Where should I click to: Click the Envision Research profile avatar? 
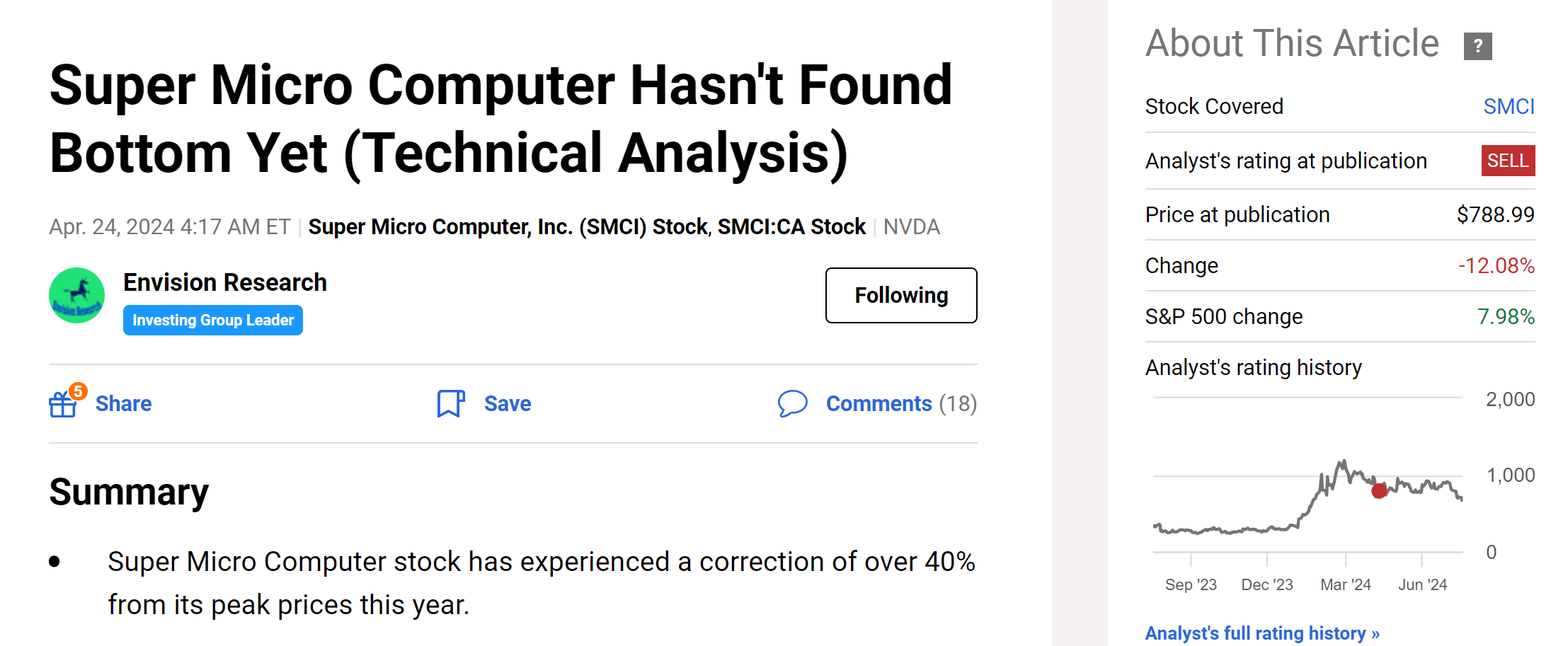[x=76, y=295]
